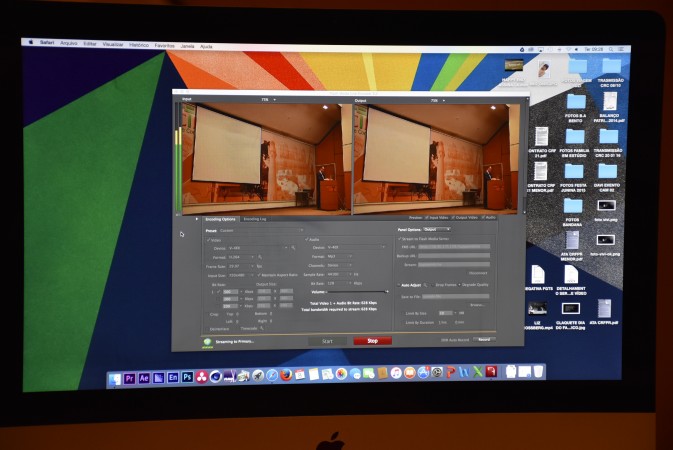The height and width of the screenshot is (450, 673).
Task: Select the Degrade Quality radio button
Action: tap(459, 285)
